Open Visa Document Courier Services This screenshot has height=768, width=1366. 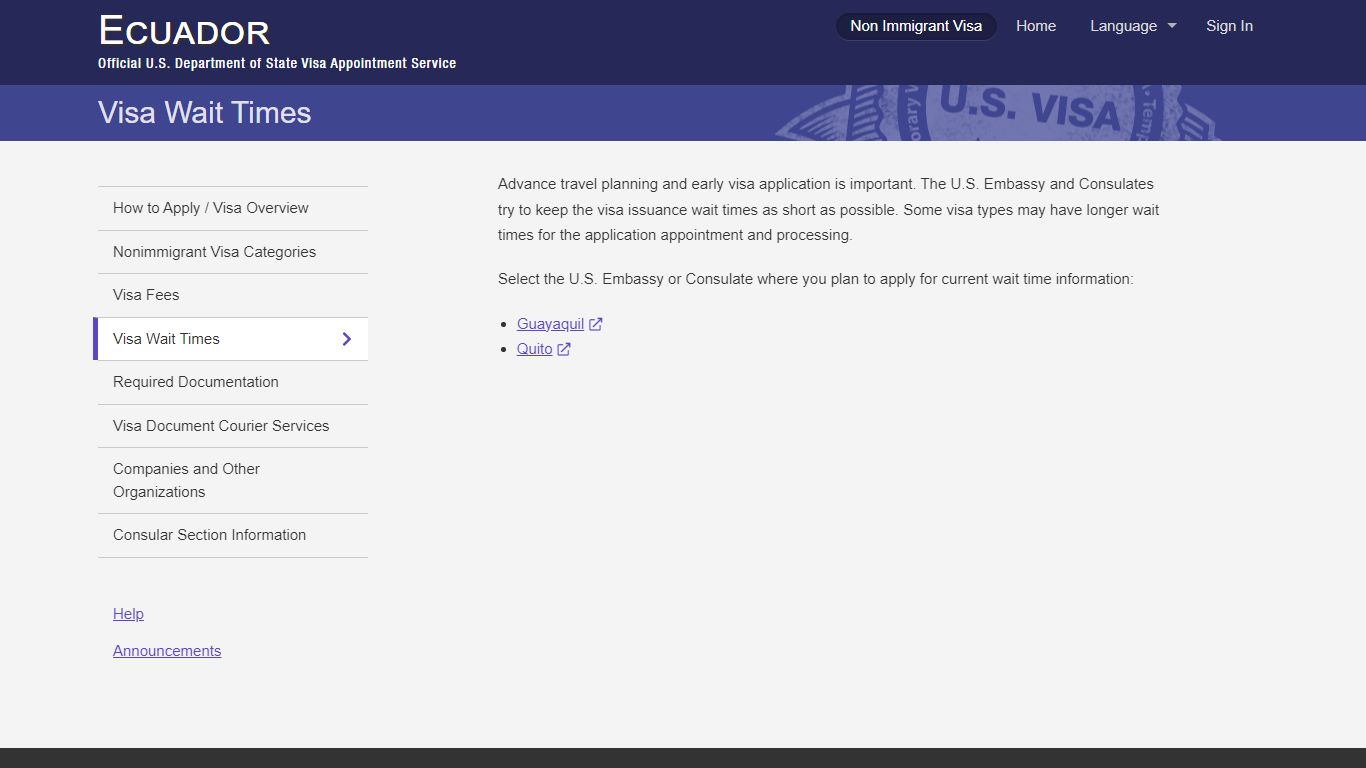(x=233, y=426)
